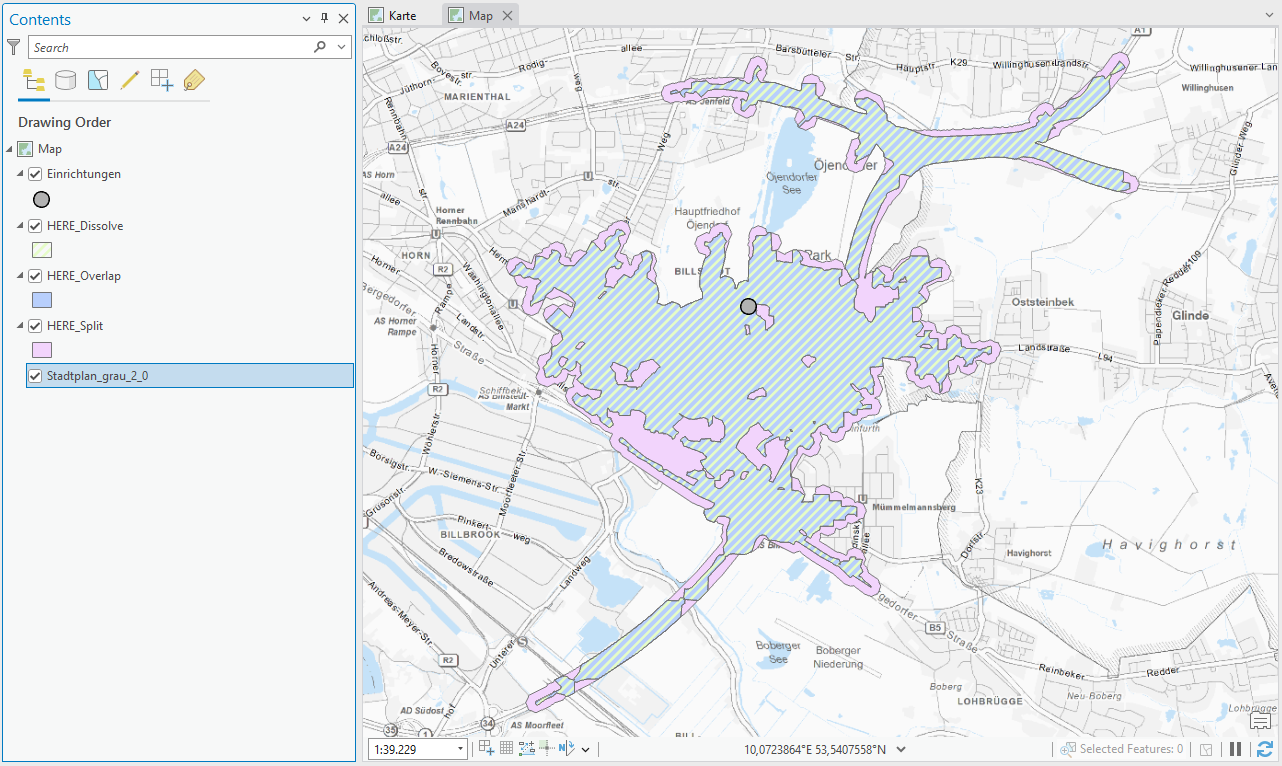Image resolution: width=1282 pixels, height=766 pixels.
Task: Click the snapping icon in the status bar
Action: (486, 748)
